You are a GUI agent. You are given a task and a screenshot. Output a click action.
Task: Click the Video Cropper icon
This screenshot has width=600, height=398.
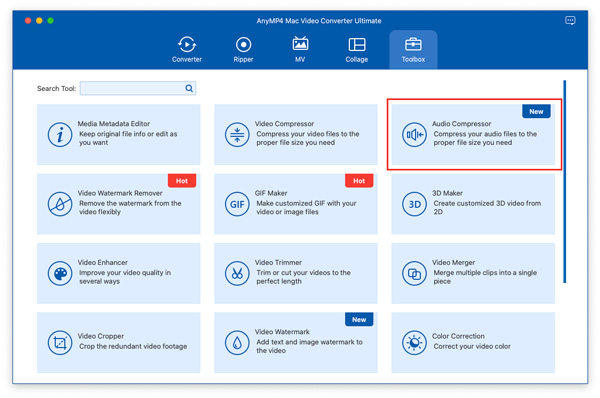click(60, 343)
